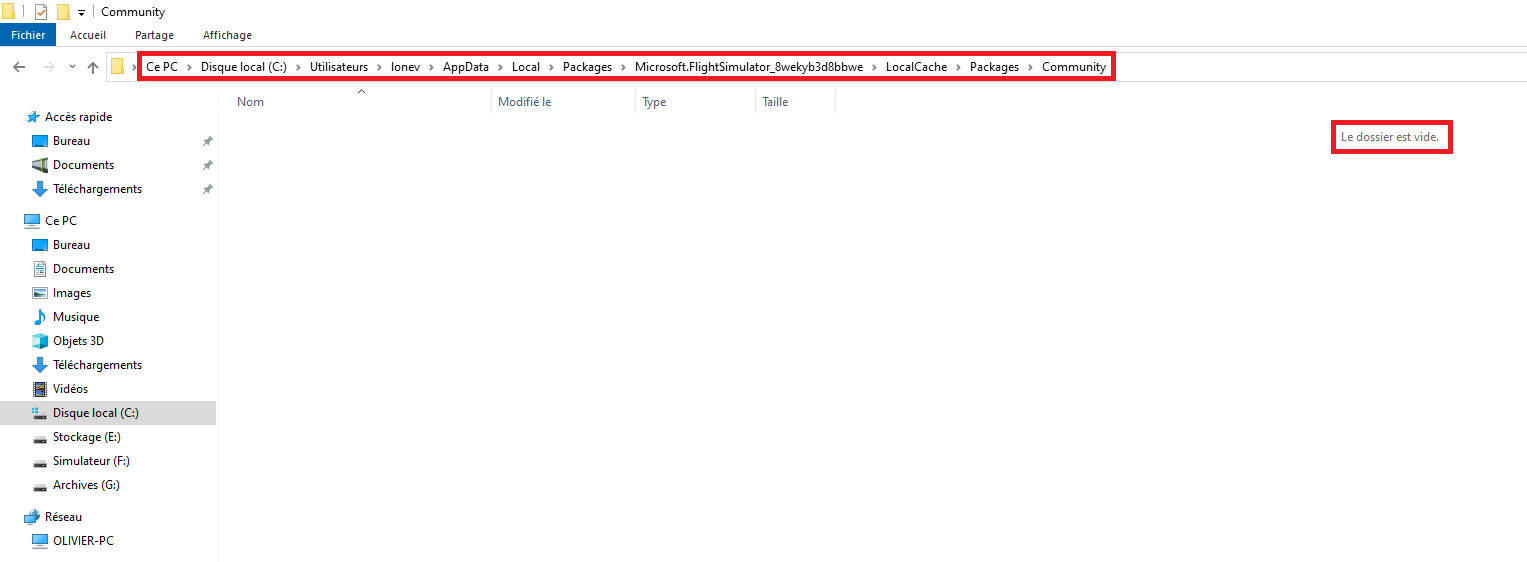Open Bureau listed under Ce PC
The image size is (1527, 562).
tap(71, 245)
